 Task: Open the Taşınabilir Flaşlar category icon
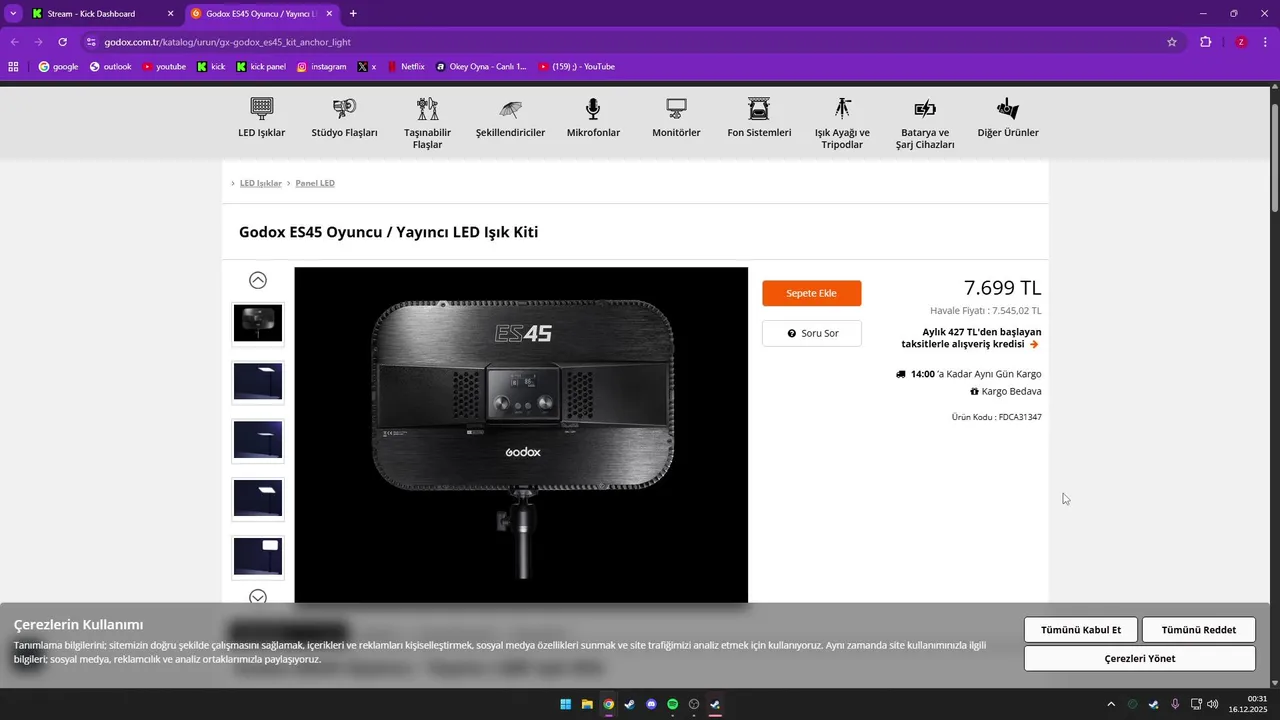428,108
